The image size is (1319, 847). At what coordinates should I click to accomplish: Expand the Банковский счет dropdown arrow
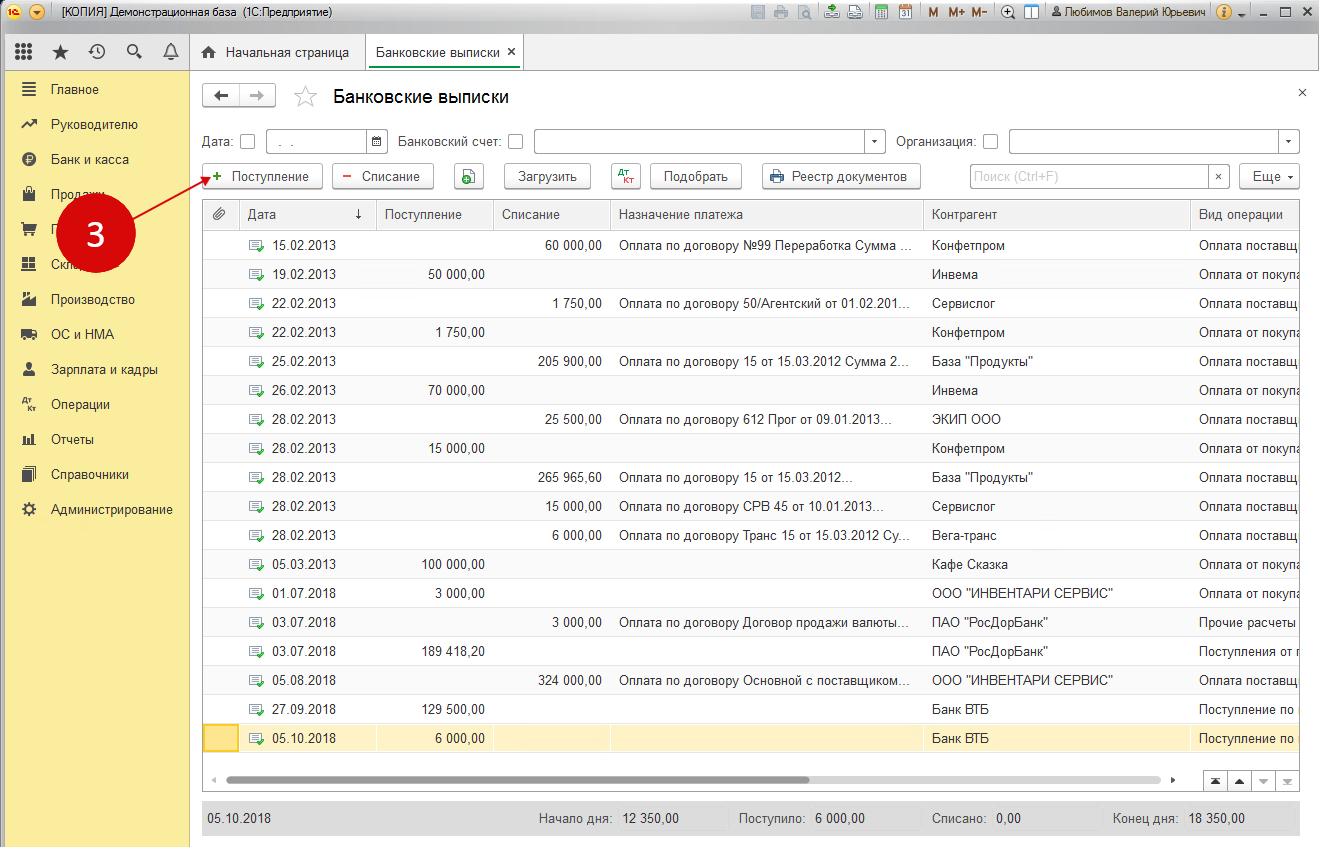pyautogui.click(x=876, y=141)
